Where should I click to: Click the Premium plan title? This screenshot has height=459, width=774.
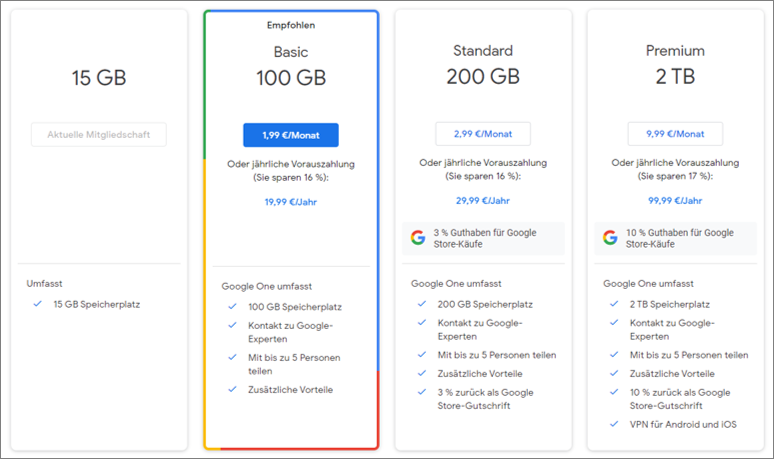coord(675,50)
